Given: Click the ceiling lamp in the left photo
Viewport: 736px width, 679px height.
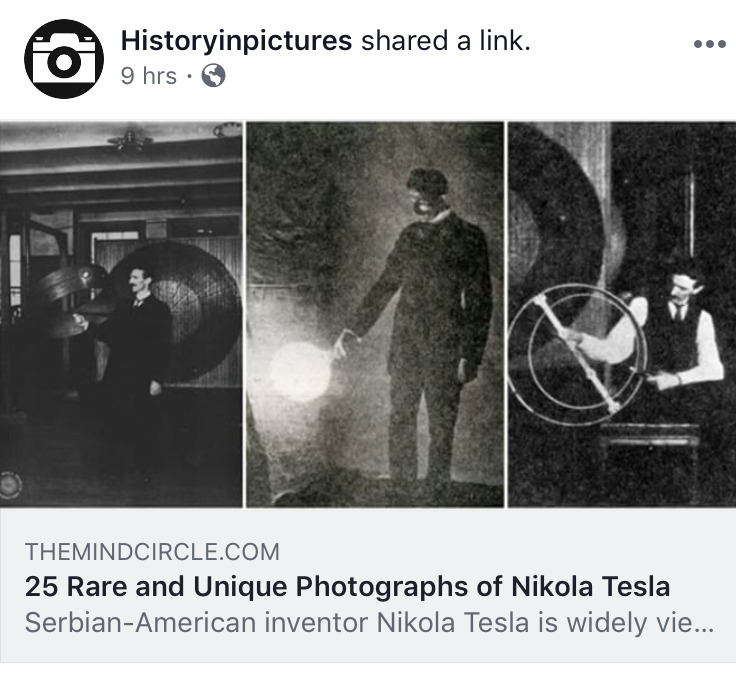Looking at the screenshot, I should 130,141.
